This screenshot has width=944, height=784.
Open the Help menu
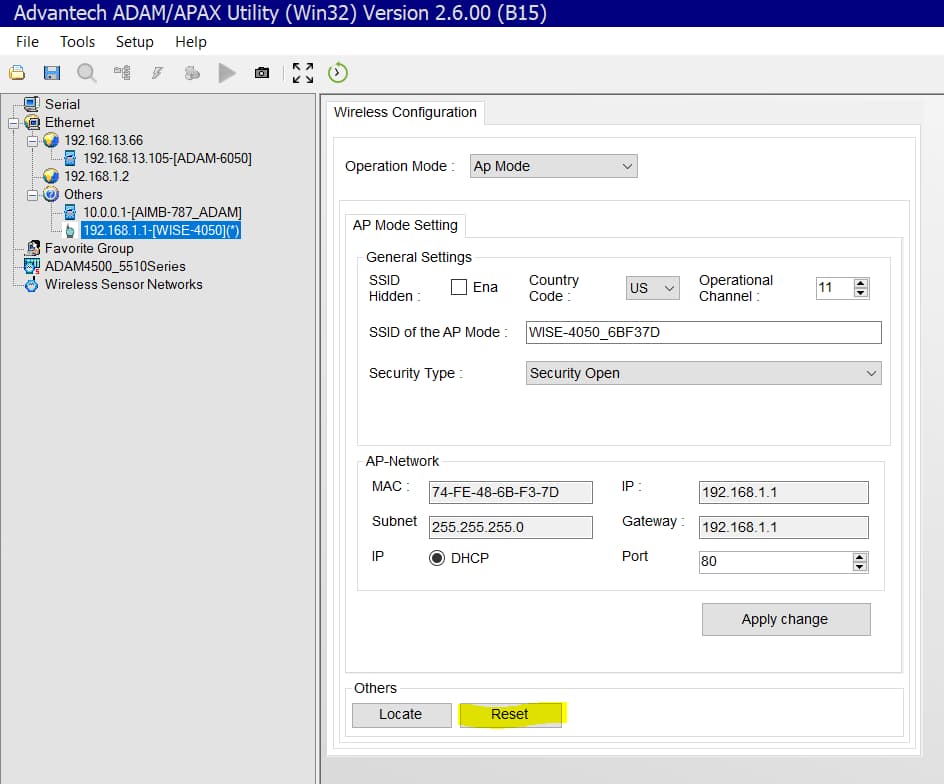191,42
